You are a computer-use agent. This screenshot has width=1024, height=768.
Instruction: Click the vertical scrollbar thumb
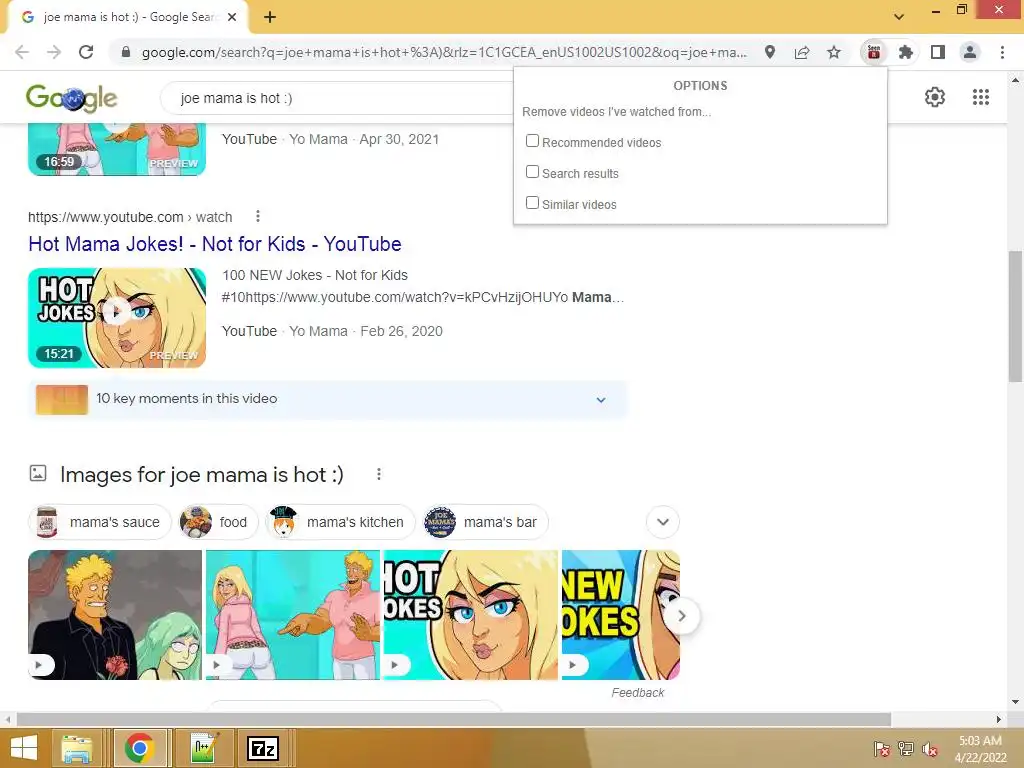coord(1015,315)
